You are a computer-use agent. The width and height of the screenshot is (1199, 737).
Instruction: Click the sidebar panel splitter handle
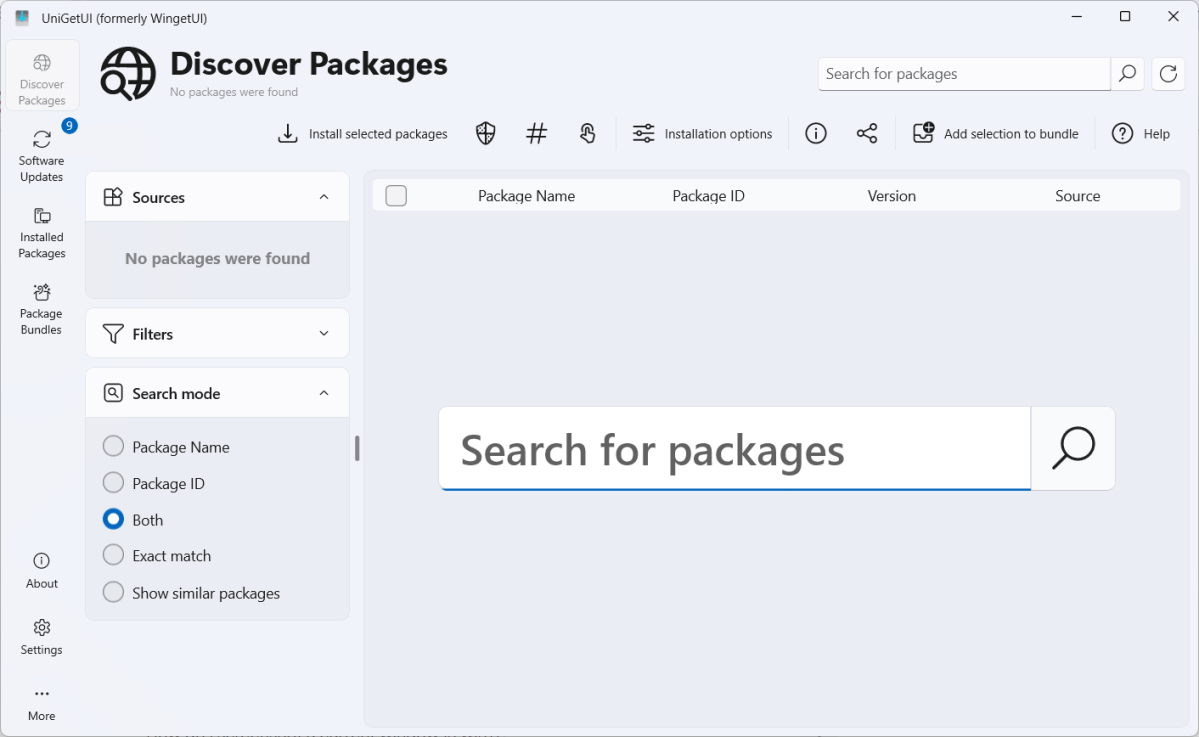tap(357, 449)
